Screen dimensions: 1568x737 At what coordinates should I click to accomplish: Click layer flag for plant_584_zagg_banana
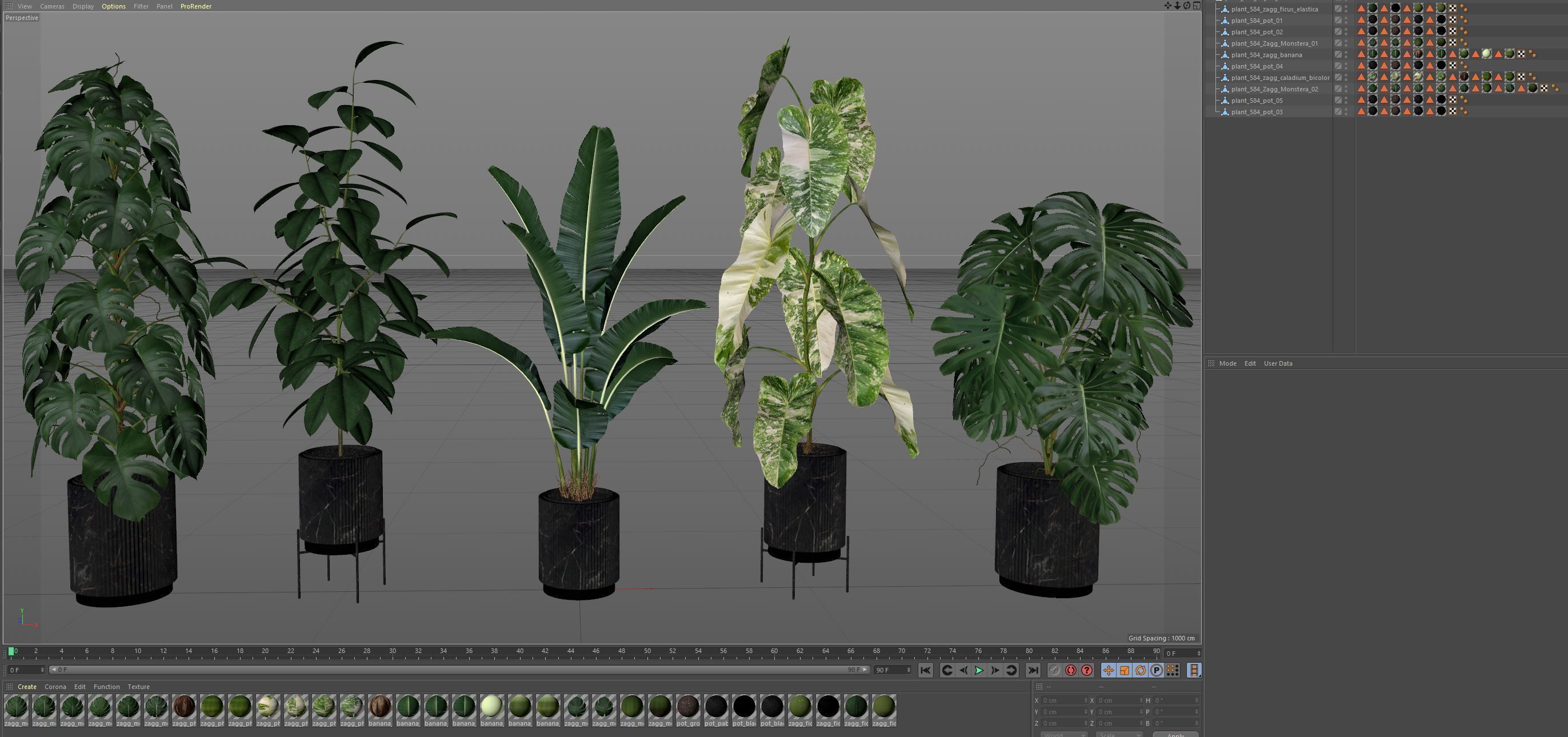point(1338,55)
